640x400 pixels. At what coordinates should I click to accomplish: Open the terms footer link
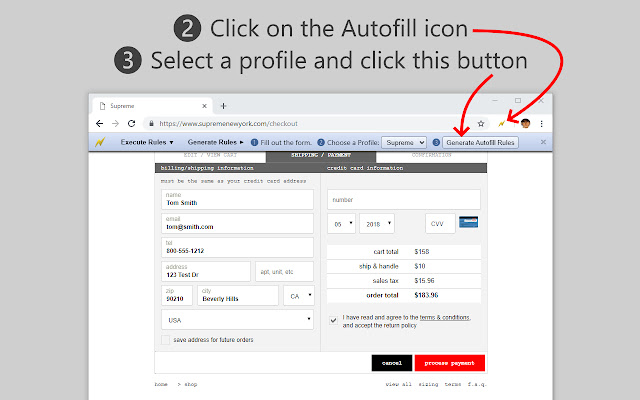point(453,384)
